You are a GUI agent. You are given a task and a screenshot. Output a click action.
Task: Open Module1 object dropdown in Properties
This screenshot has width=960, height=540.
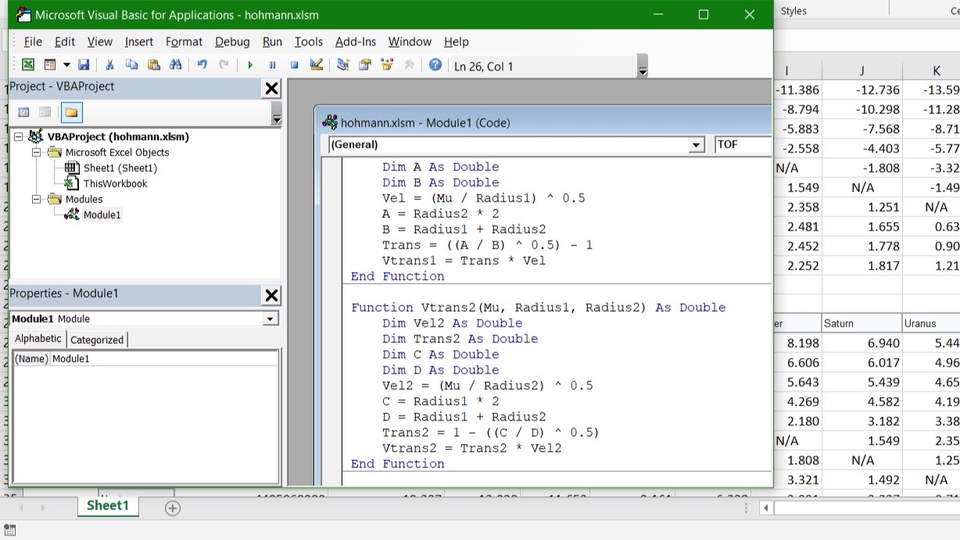270,319
